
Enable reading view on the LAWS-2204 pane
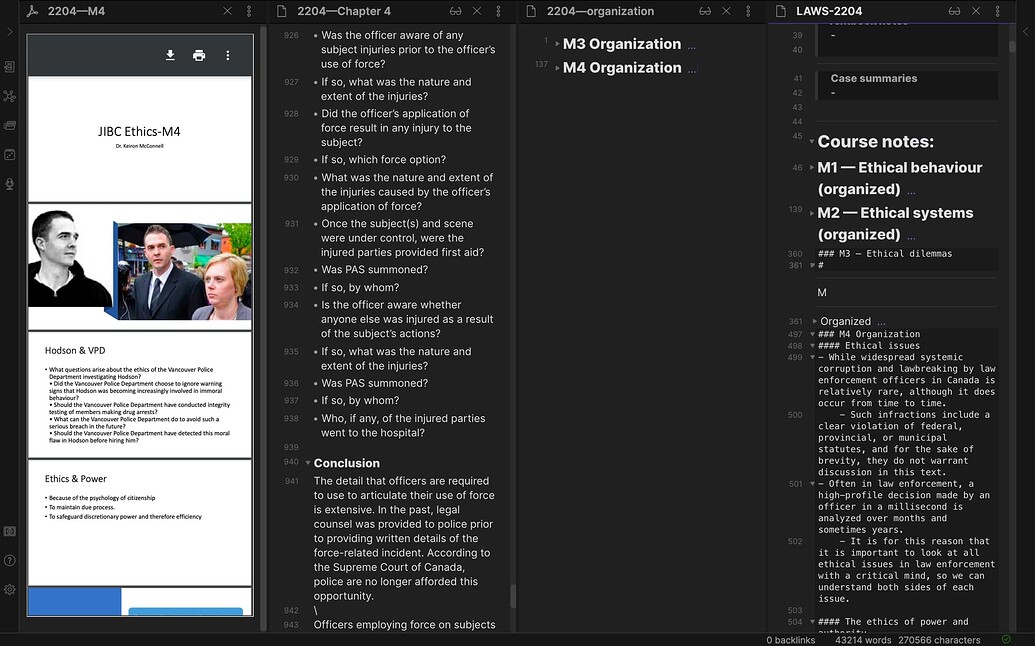coord(954,11)
